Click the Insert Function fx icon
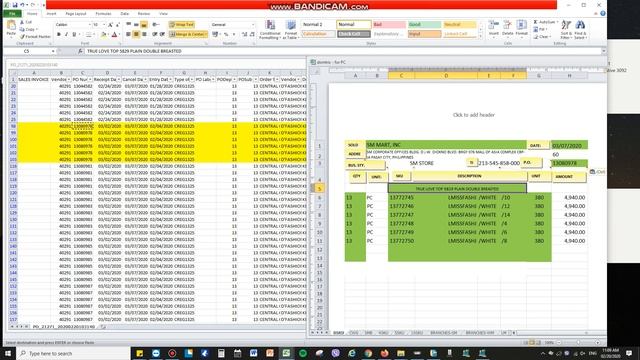The image size is (640, 360). tap(80, 51)
